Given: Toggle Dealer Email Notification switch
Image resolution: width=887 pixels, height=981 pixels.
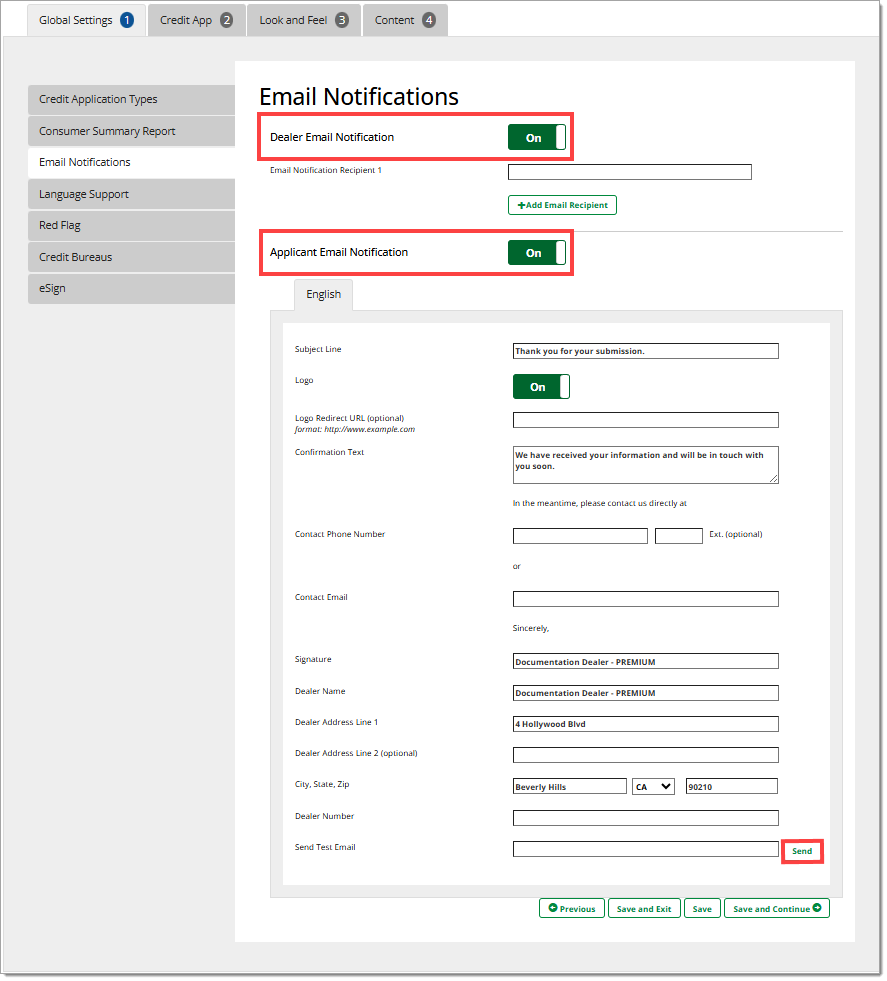Looking at the screenshot, I should pos(536,138).
